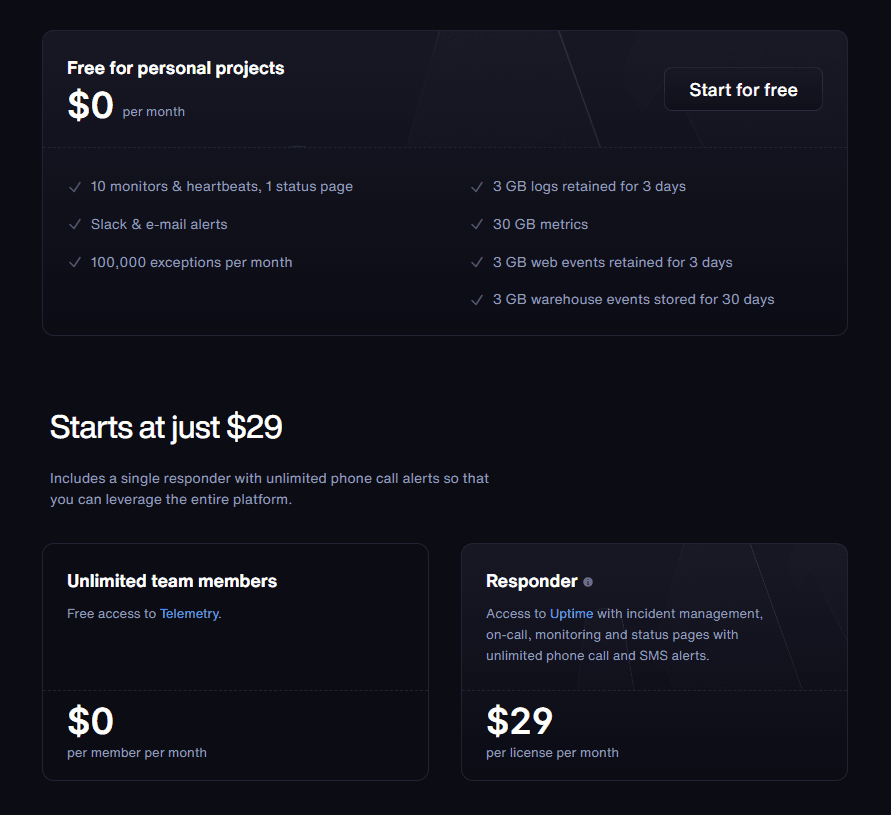Follow the Uptime link in Responder card

point(571,614)
